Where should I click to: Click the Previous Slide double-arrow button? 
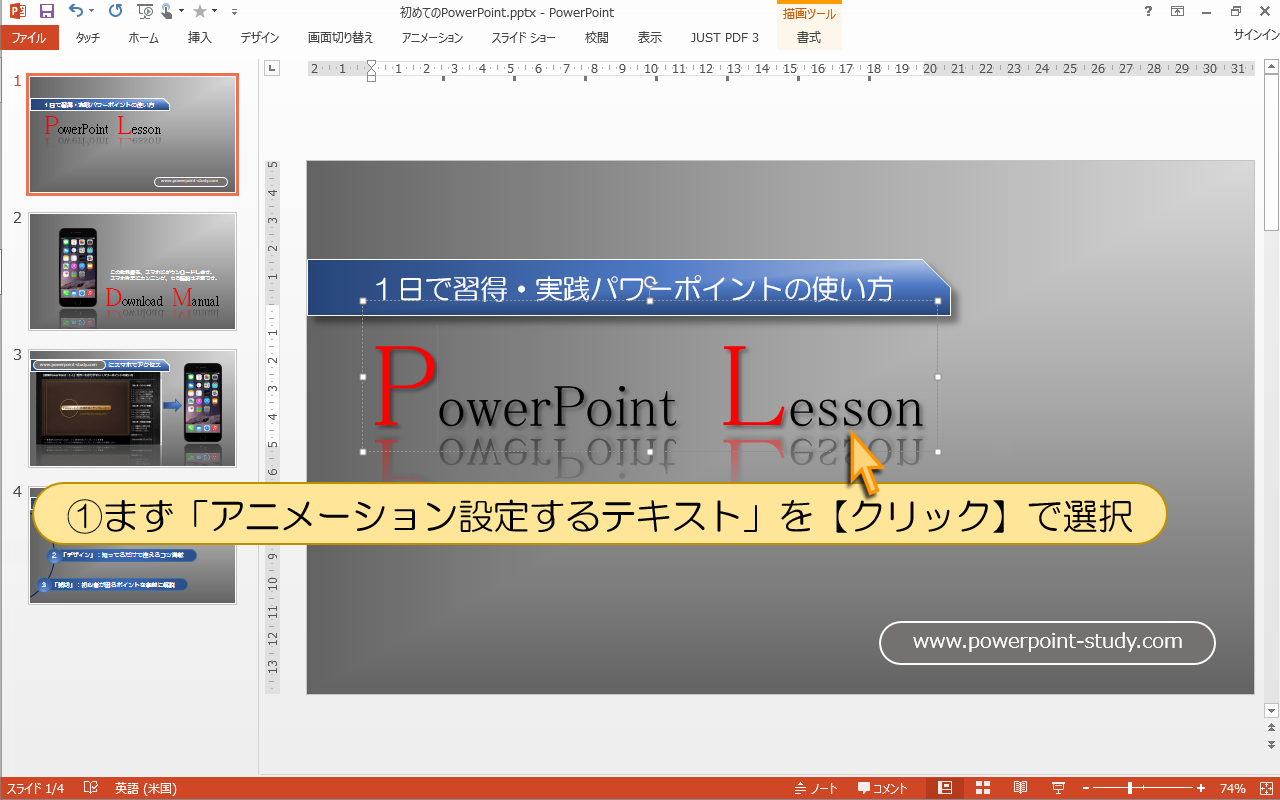click(x=1272, y=729)
